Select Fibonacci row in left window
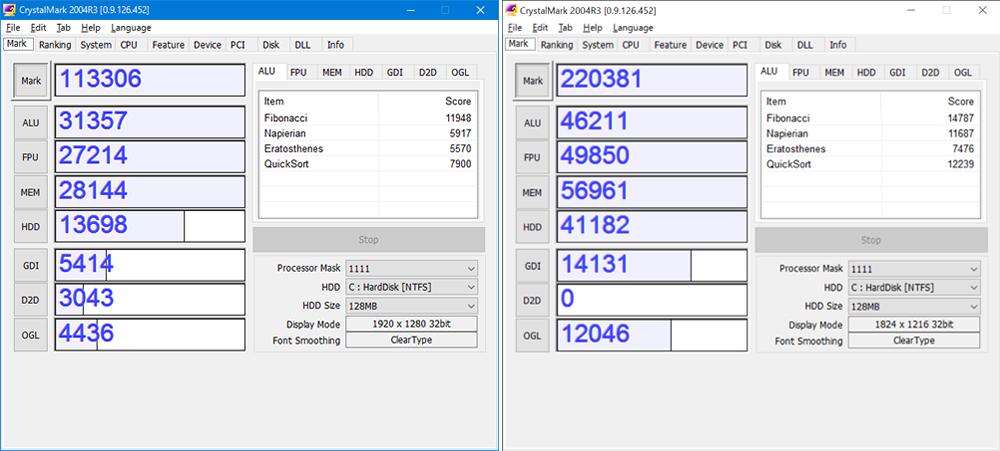Viewport: 1000px width, 451px height. coord(368,118)
